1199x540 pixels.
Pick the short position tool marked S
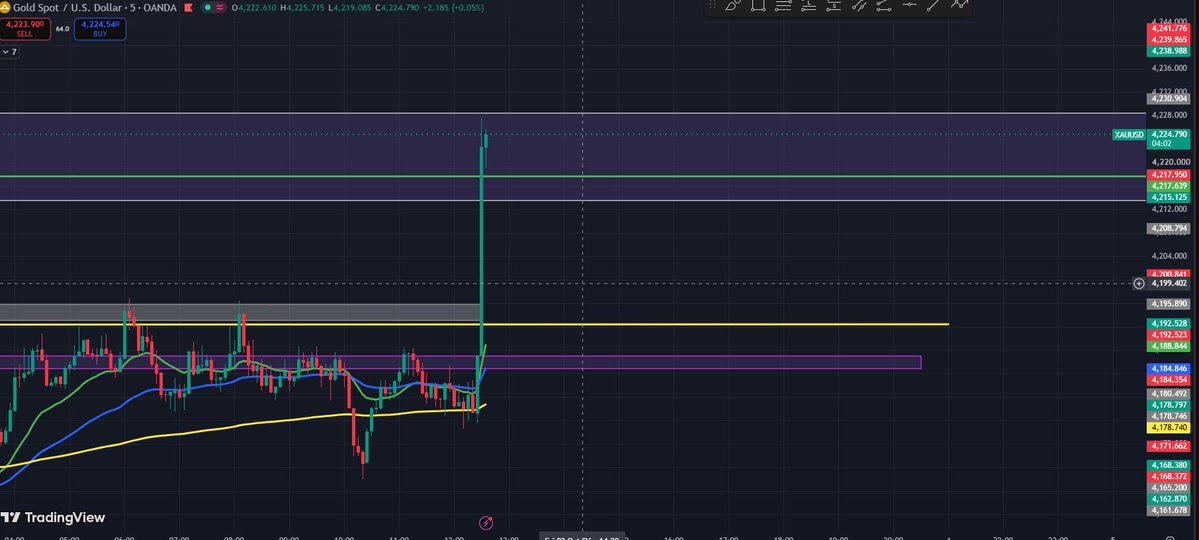[833, 5]
